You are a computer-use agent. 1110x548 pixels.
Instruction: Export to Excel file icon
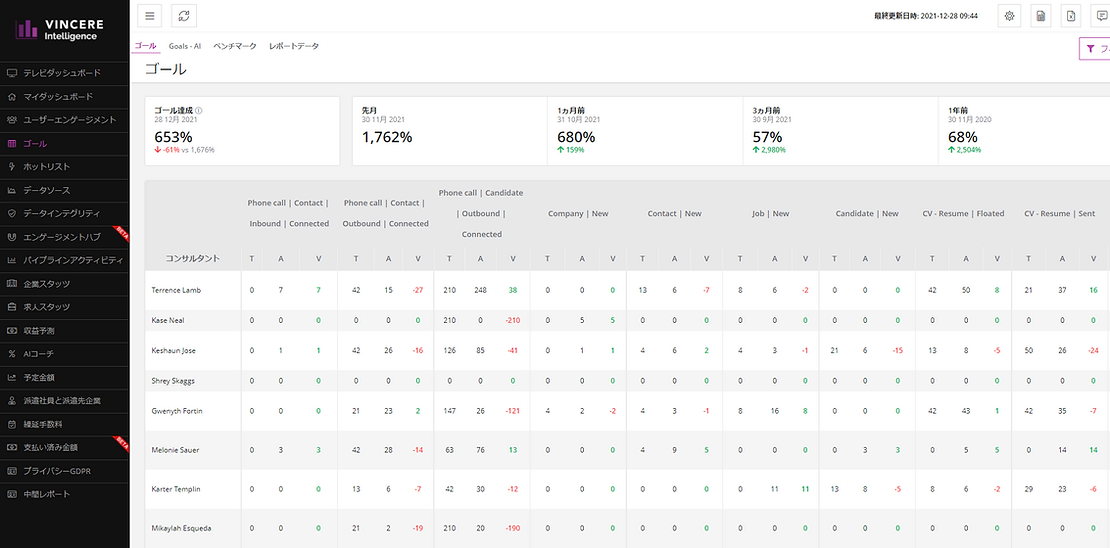(1071, 16)
